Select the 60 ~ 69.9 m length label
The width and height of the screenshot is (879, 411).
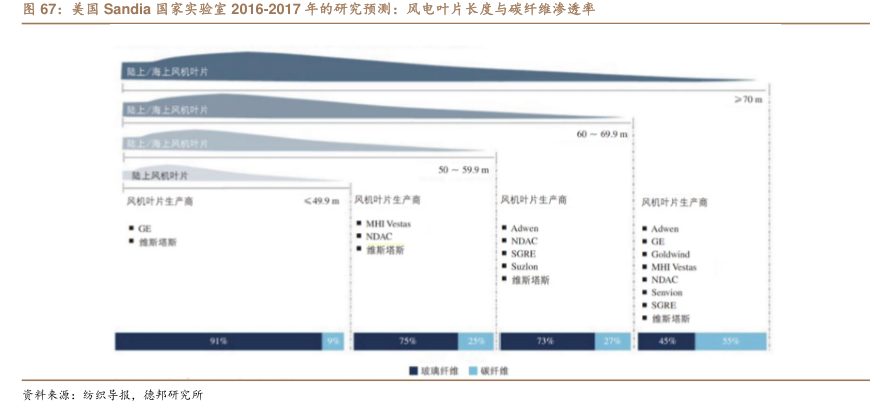coord(602,133)
